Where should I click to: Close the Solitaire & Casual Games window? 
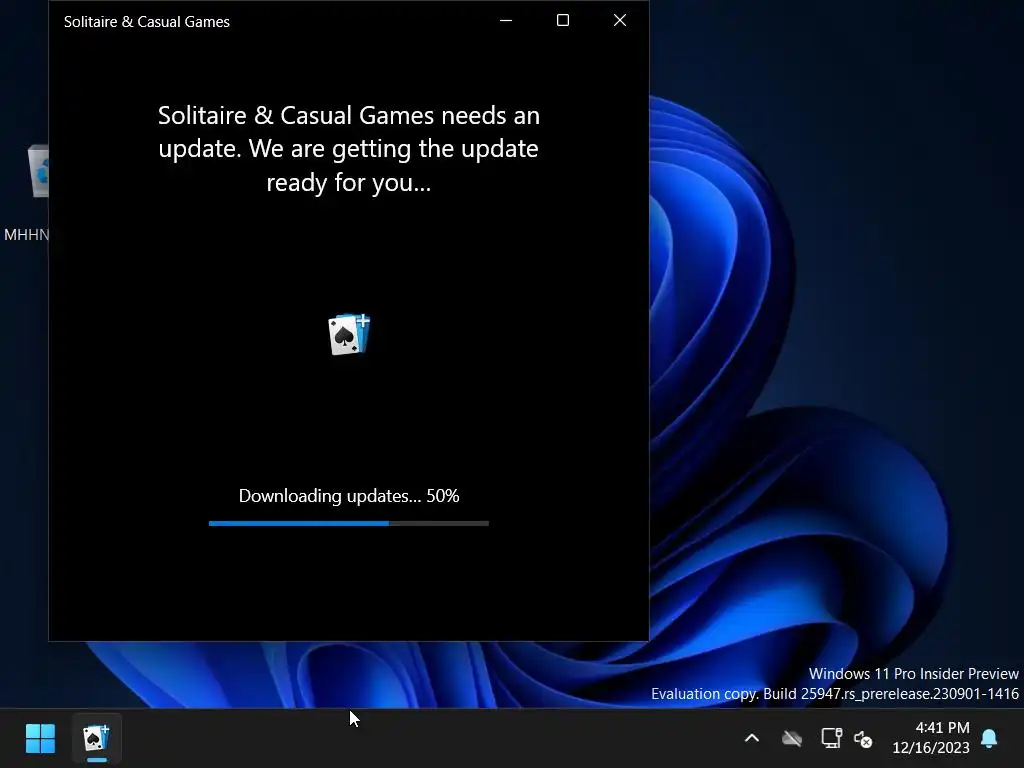[x=620, y=20]
